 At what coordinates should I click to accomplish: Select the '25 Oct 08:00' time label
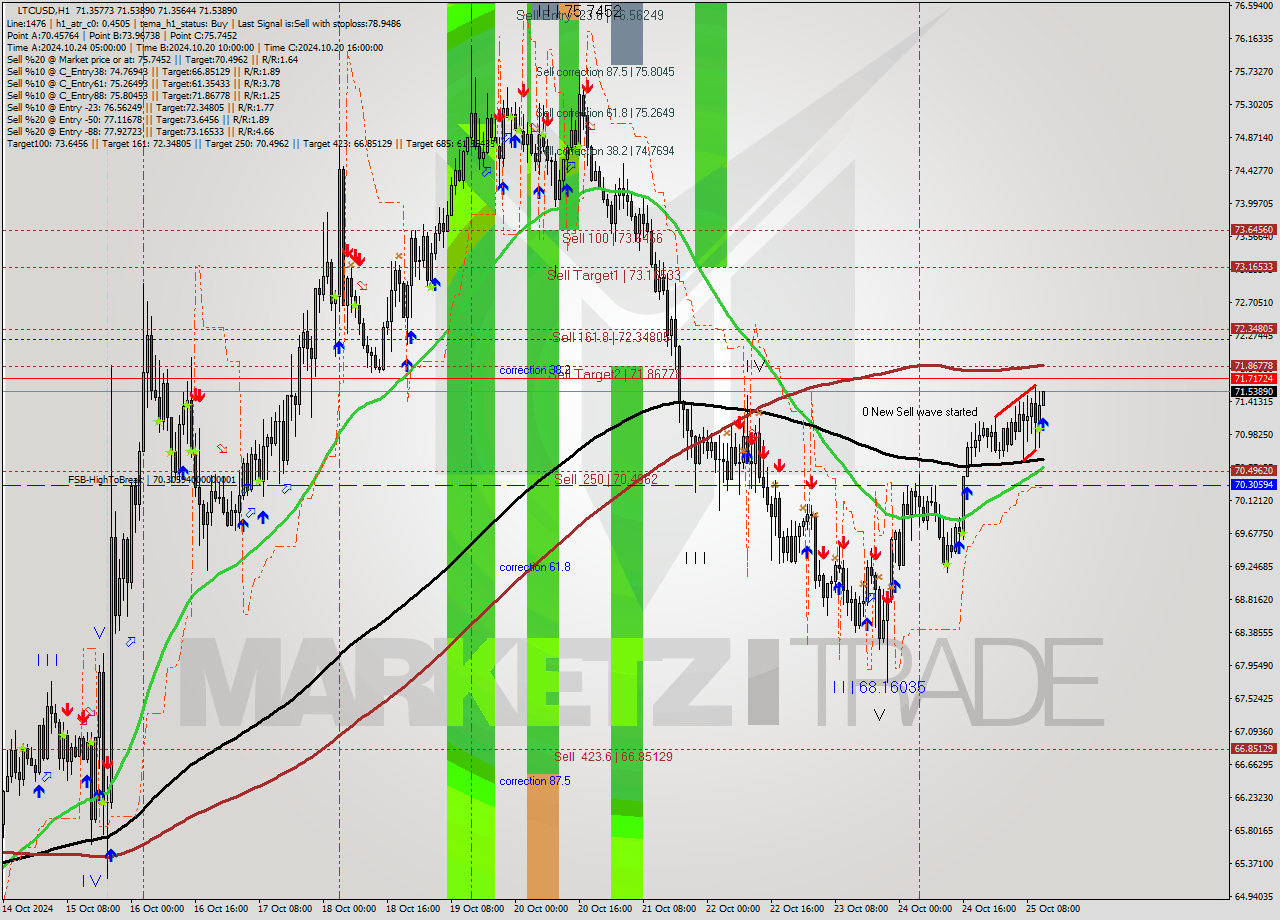click(1053, 909)
